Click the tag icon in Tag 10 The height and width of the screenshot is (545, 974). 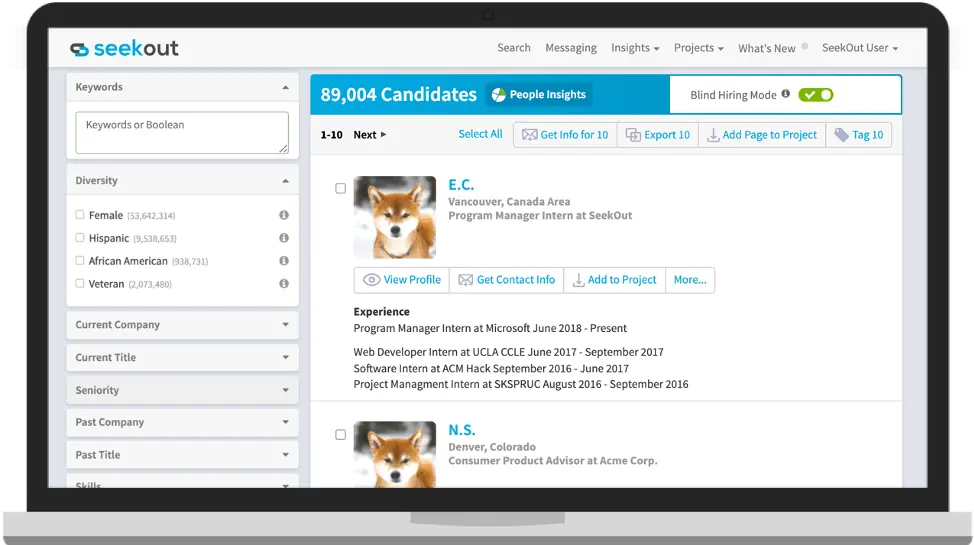(x=842, y=135)
